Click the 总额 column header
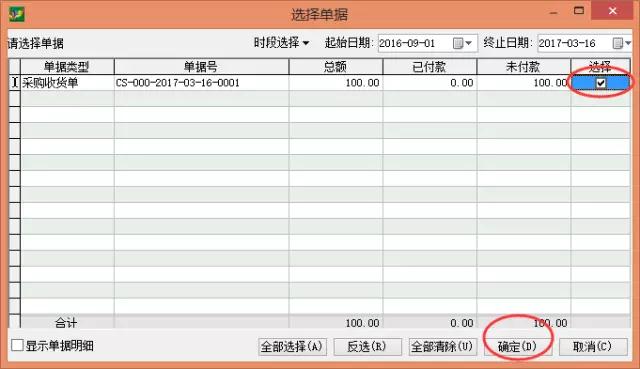The image size is (640, 369). (336, 67)
